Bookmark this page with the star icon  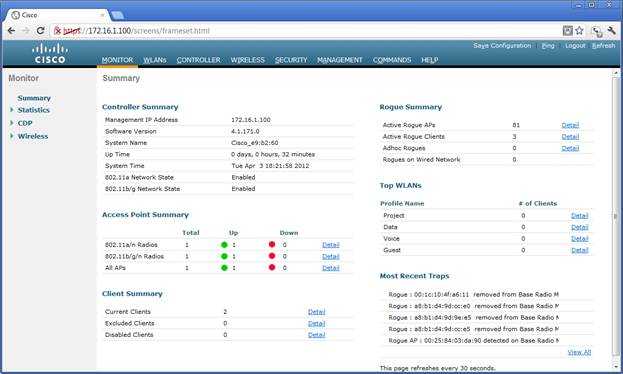click(580, 31)
